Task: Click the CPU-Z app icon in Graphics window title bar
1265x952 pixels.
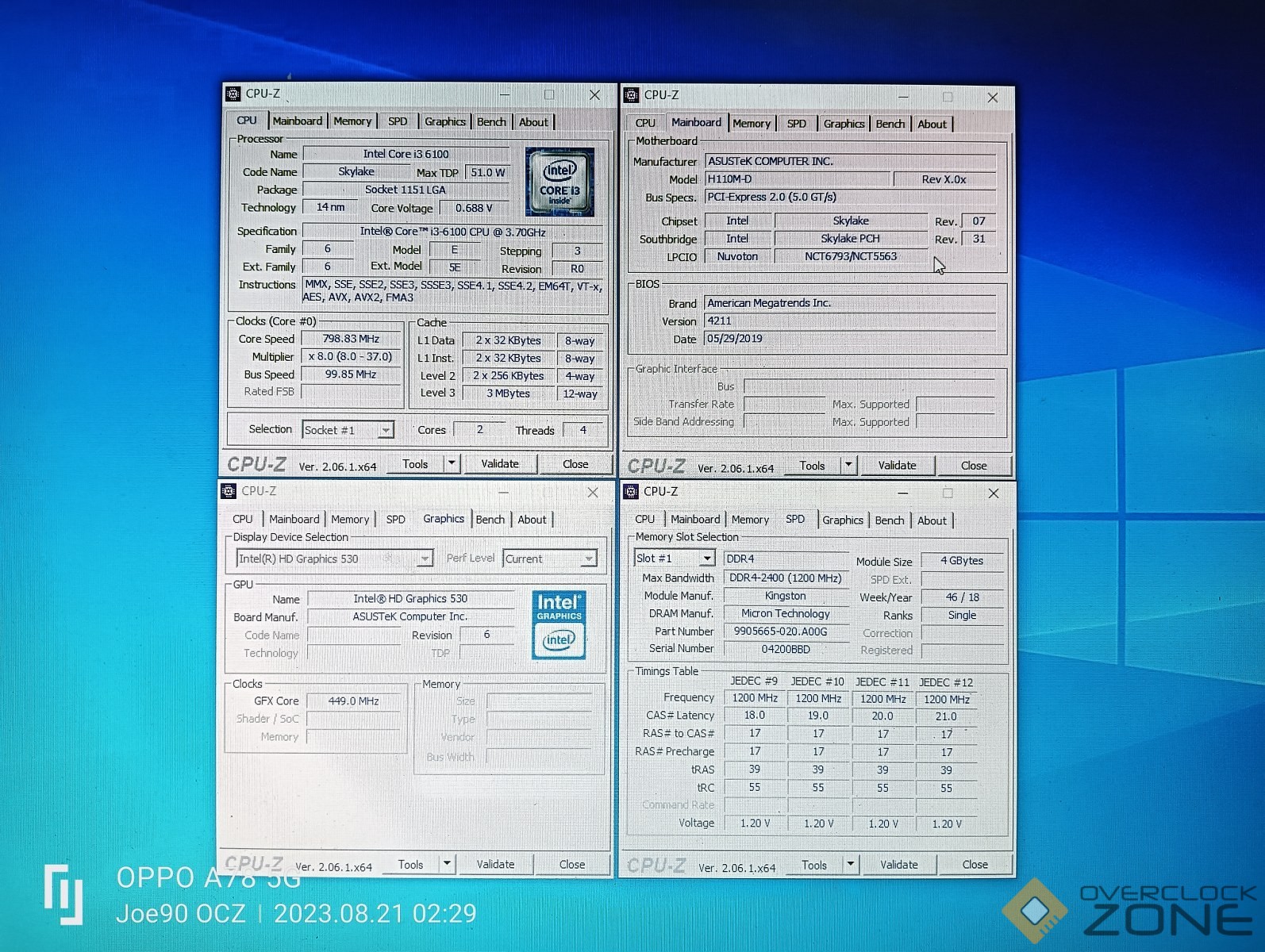Action: [229, 491]
